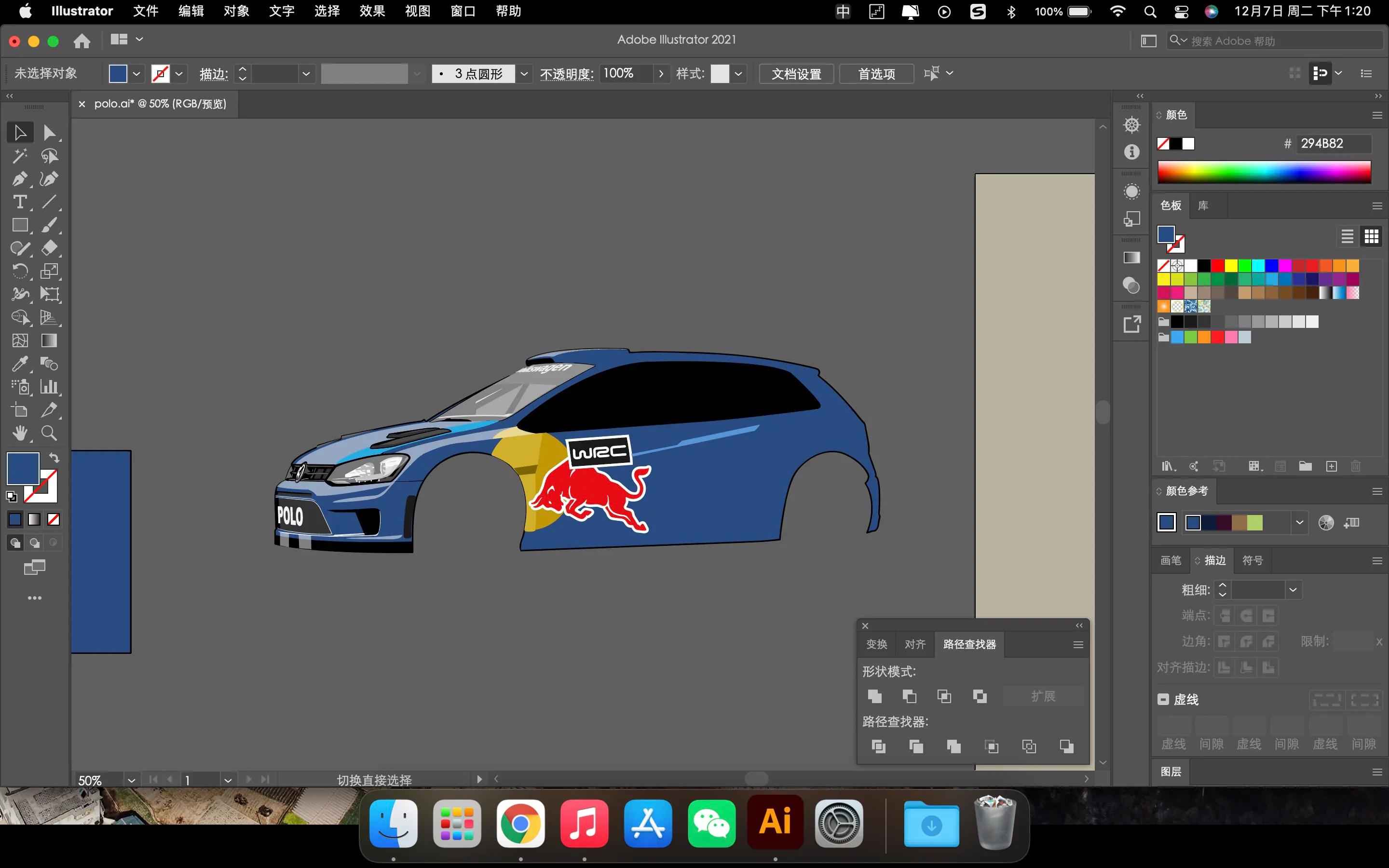Click the 搜索 Adobe 帮助 search field
Viewport: 1389px width, 868px height.
pyautogui.click(x=1275, y=41)
